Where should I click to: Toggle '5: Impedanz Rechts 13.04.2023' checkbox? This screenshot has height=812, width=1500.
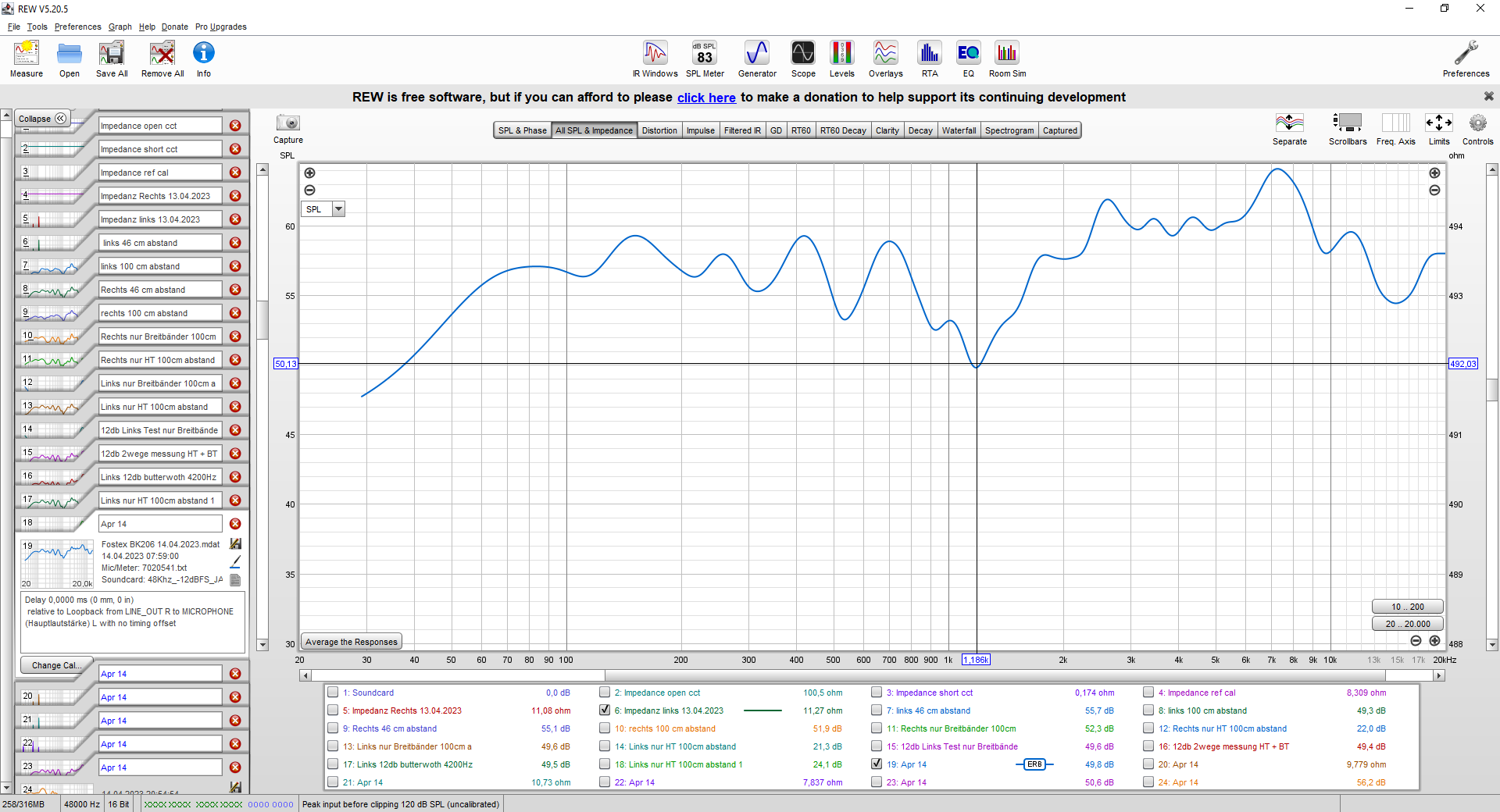[x=334, y=710]
